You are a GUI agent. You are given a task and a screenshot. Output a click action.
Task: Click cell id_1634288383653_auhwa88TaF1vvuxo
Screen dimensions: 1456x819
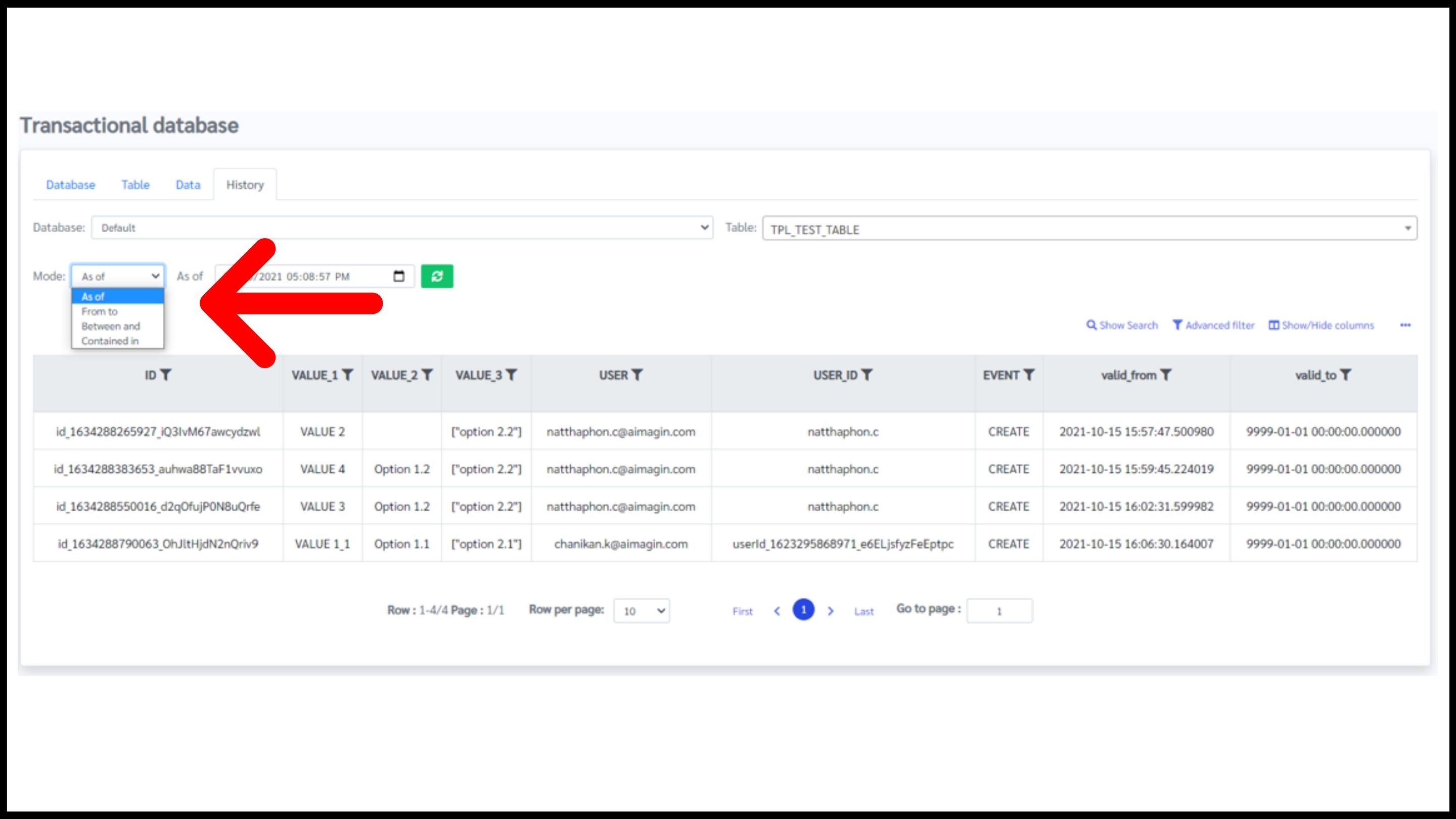click(158, 469)
